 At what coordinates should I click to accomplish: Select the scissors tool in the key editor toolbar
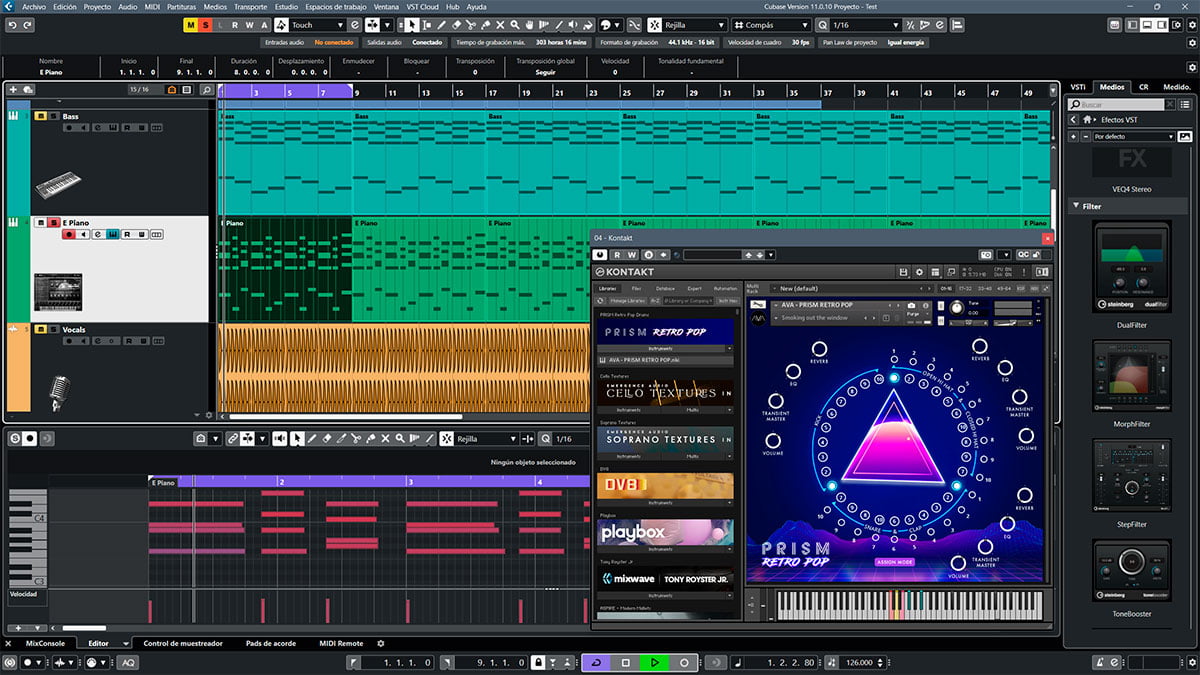click(357, 439)
